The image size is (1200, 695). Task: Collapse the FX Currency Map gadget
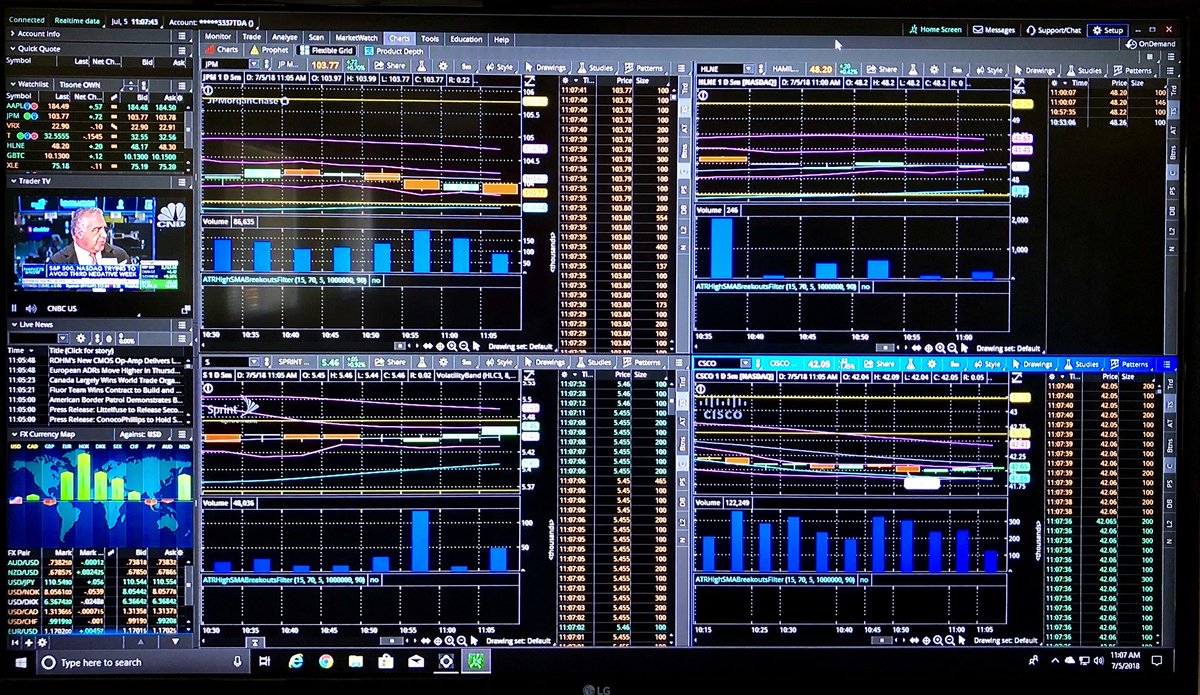(x=12, y=435)
